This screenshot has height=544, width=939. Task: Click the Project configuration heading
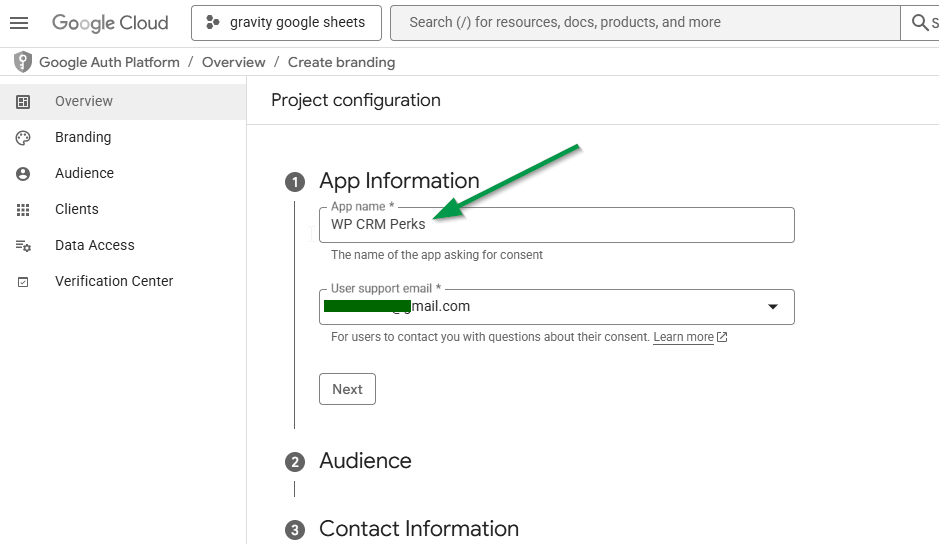[x=356, y=100]
